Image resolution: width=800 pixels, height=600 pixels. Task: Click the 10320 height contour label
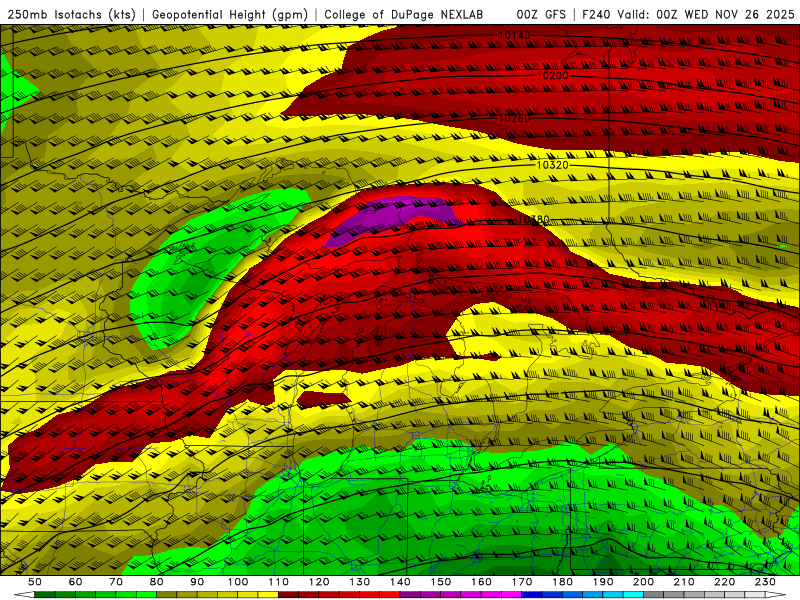click(553, 165)
